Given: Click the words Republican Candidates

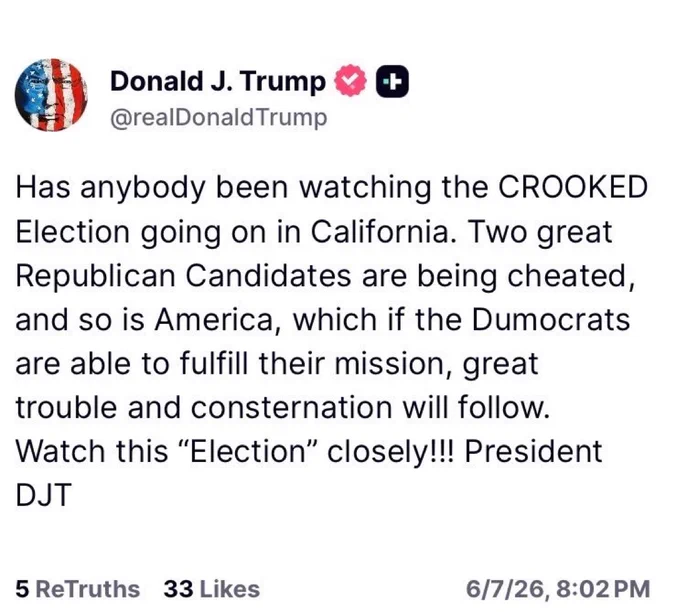Looking at the screenshot, I should [183, 276].
